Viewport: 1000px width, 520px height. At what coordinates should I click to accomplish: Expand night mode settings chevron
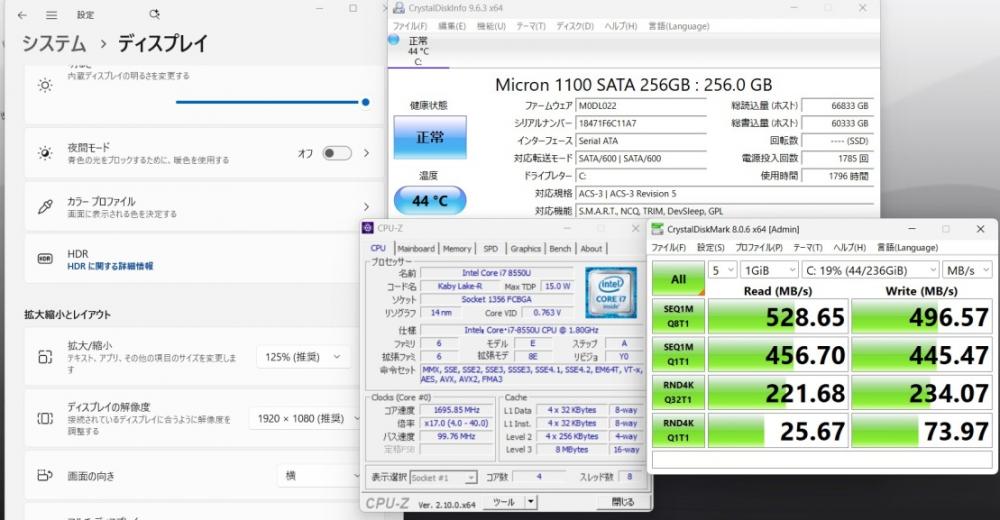click(366, 153)
